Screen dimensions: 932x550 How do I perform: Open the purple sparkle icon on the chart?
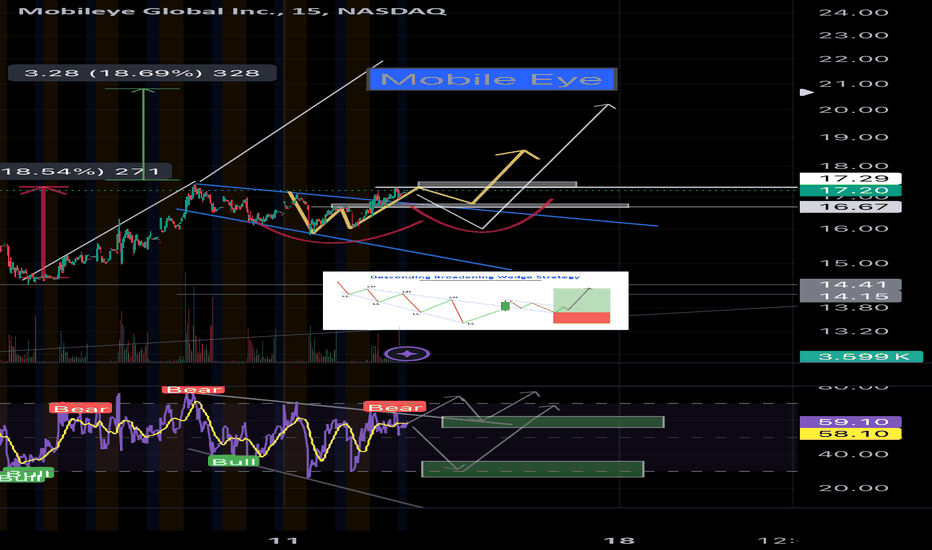point(407,354)
